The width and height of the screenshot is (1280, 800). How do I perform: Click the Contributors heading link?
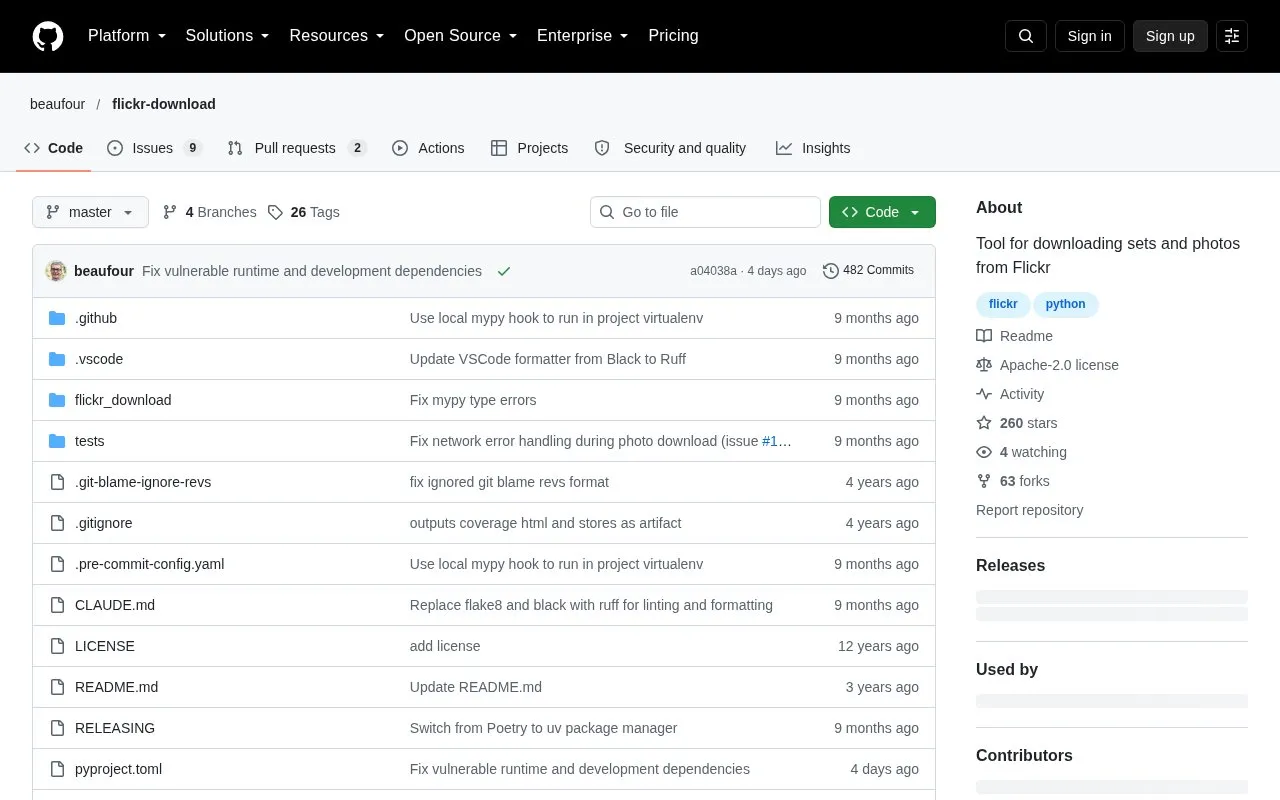coord(1024,755)
